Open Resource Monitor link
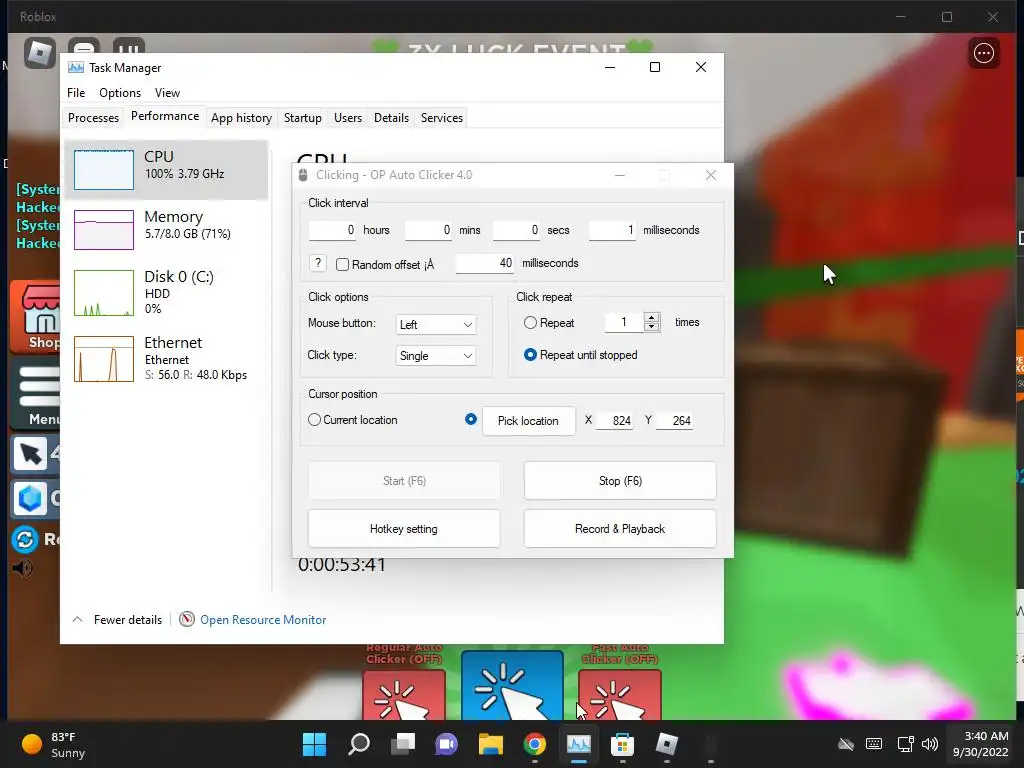1024x768 pixels. pos(263,619)
